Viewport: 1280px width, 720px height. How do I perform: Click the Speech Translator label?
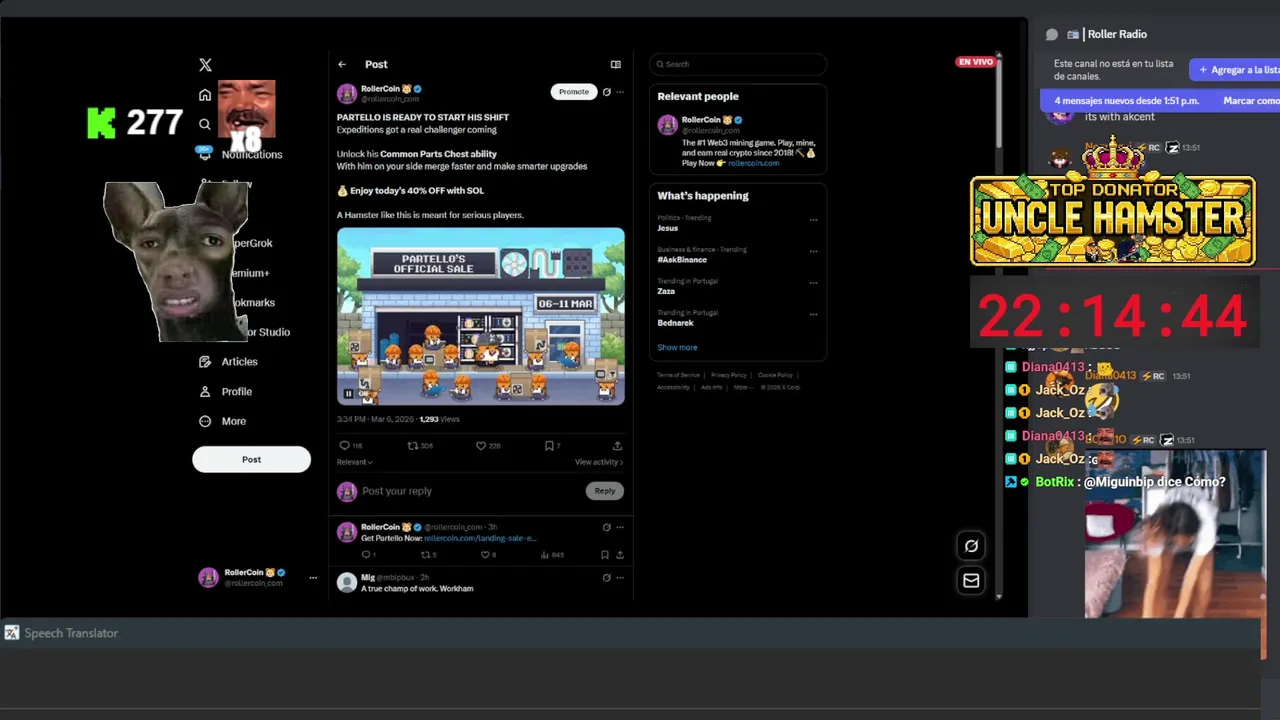click(x=71, y=633)
